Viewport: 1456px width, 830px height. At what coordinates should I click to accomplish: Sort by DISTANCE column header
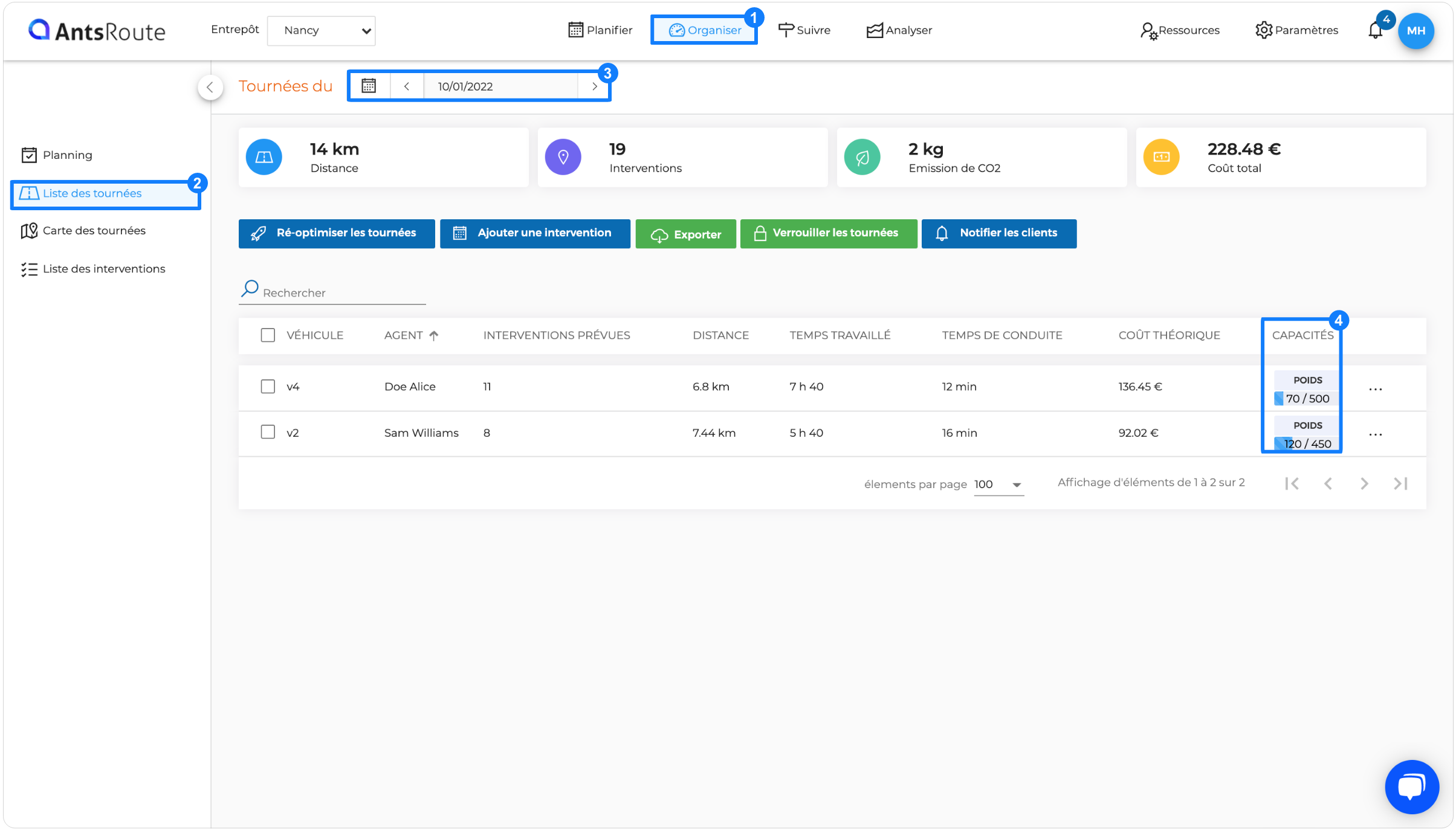(x=720, y=335)
